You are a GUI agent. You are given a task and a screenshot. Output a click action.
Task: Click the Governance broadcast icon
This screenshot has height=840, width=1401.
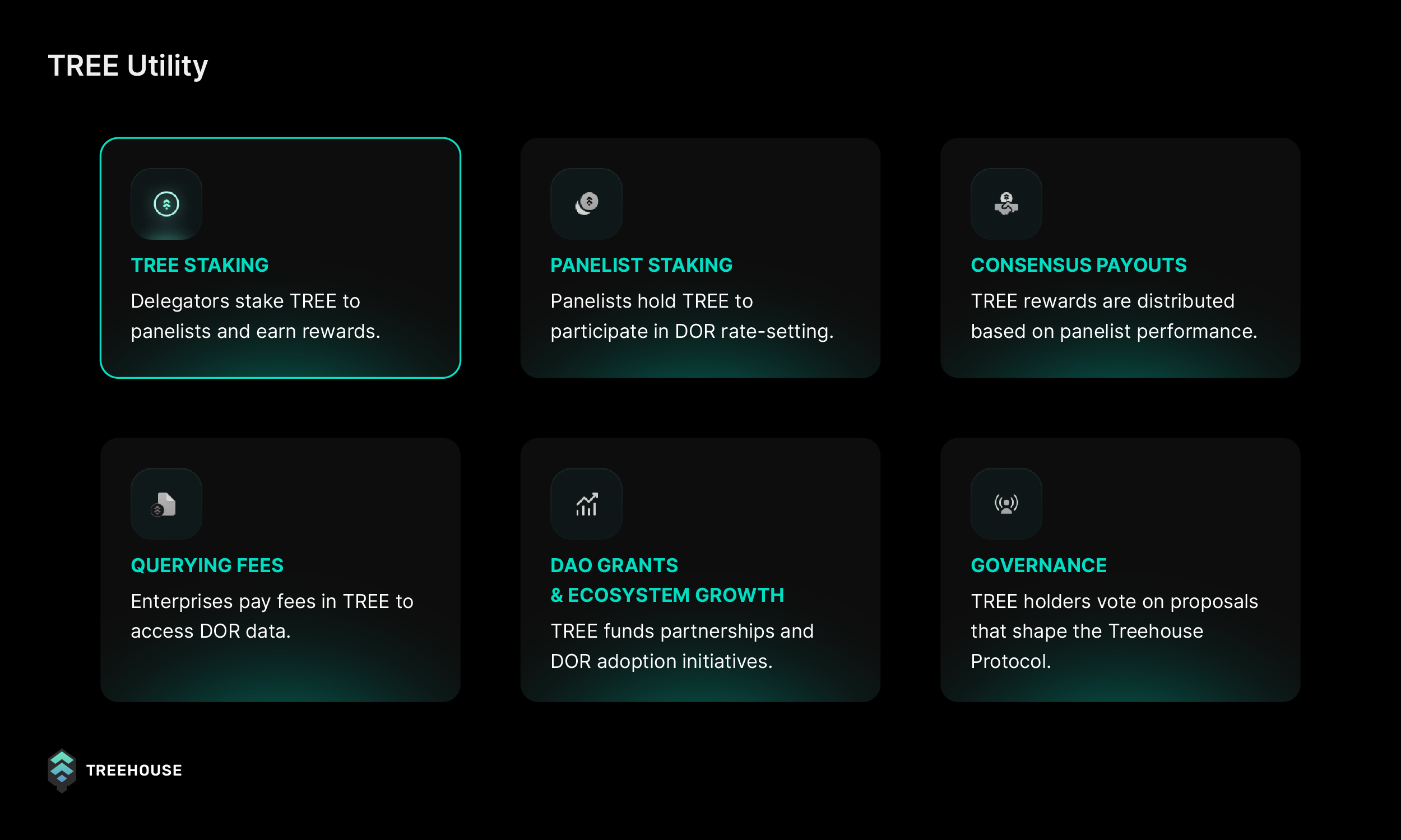point(1006,504)
